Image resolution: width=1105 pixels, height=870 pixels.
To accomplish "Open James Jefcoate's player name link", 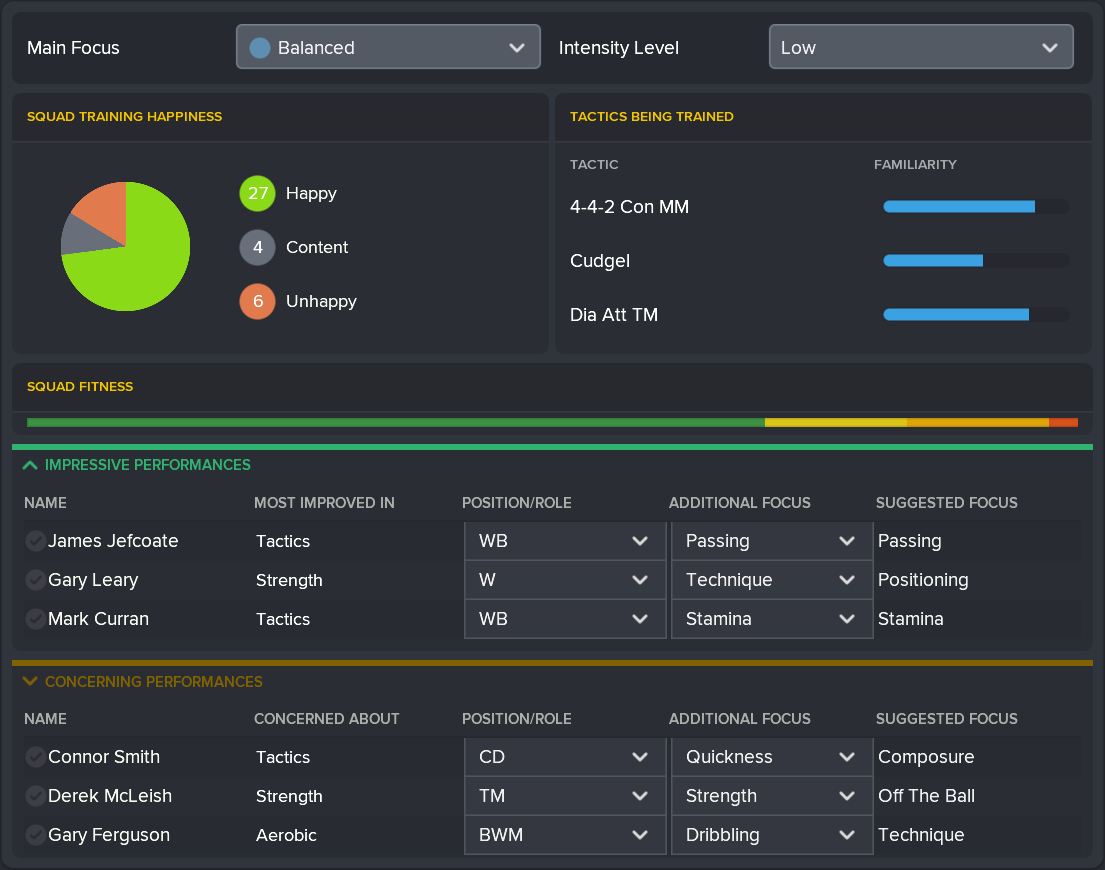I will (113, 541).
